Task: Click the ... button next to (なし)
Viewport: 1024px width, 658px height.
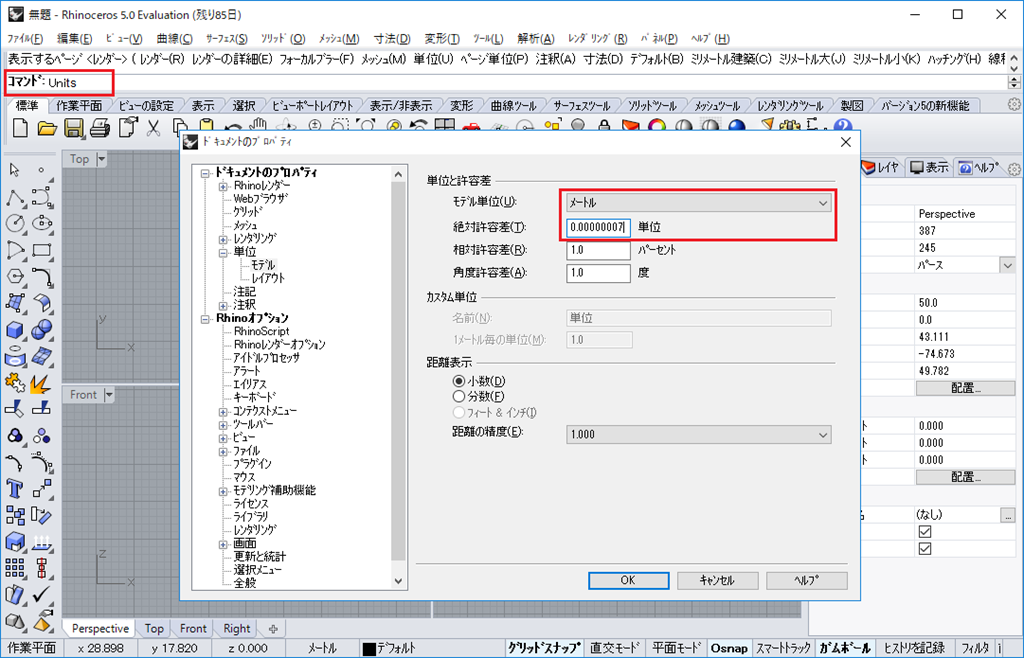Action: (1008, 514)
